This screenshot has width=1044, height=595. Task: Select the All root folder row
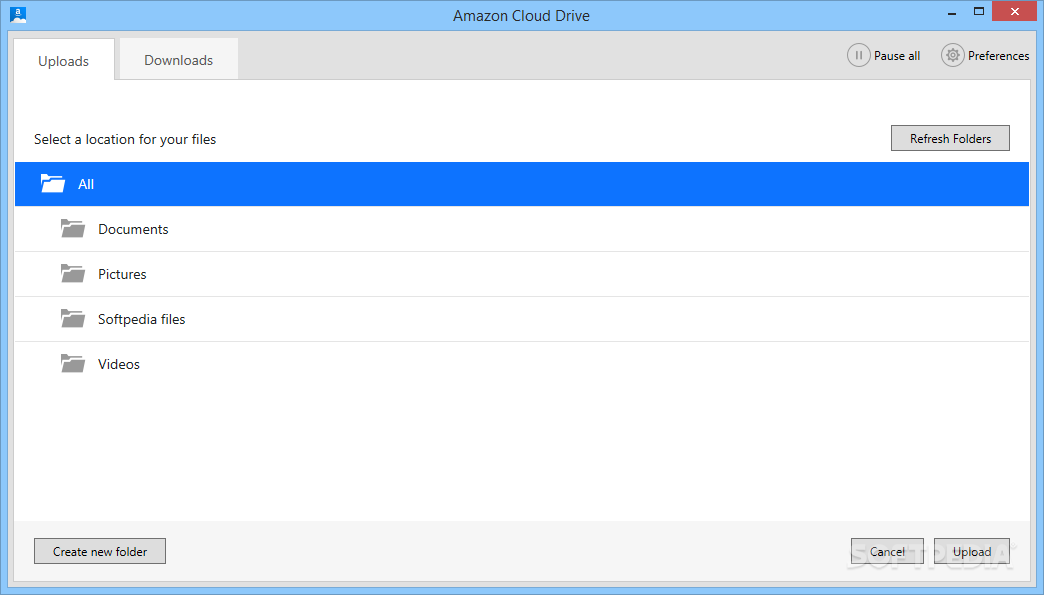[522, 184]
